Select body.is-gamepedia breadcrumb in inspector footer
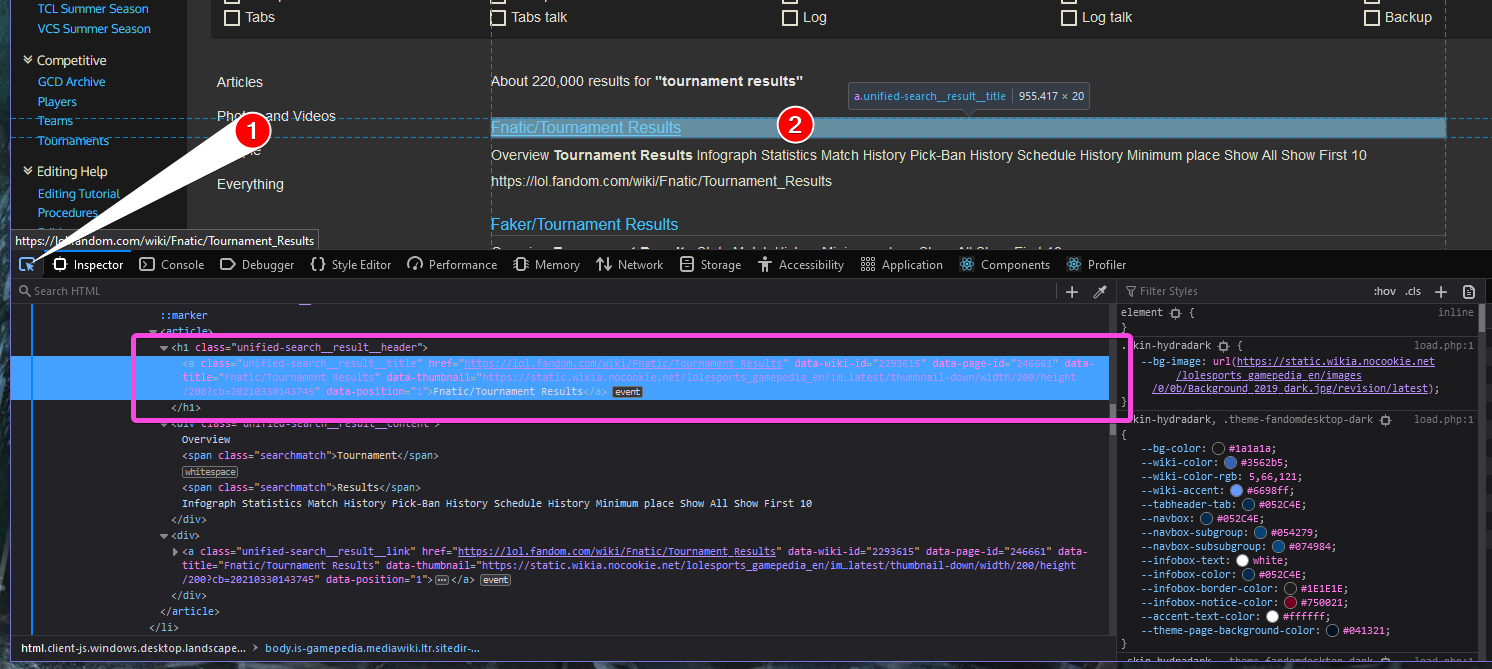This screenshot has height=669, width=1492. (372, 648)
